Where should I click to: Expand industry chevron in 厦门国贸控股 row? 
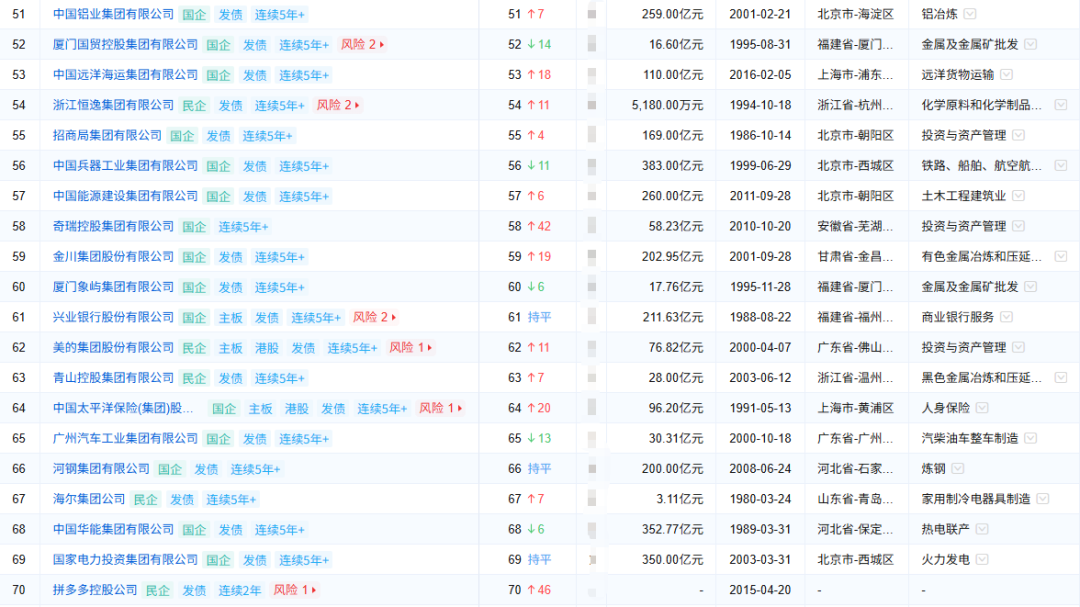coord(1030,44)
